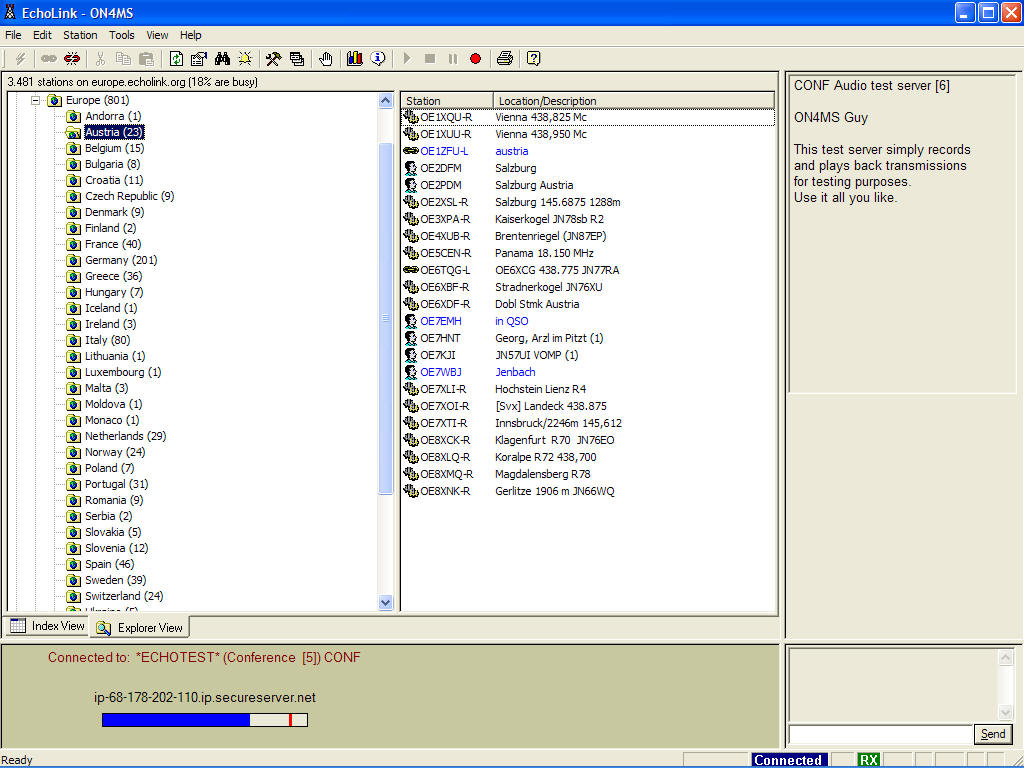Click the Find binoculars toolbar icon
Viewport: 1024px width, 768px height.
[x=222, y=59]
